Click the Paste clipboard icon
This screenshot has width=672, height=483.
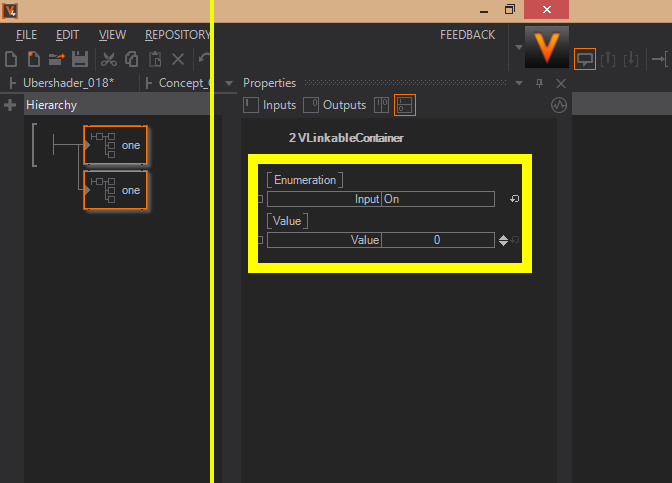tap(154, 60)
